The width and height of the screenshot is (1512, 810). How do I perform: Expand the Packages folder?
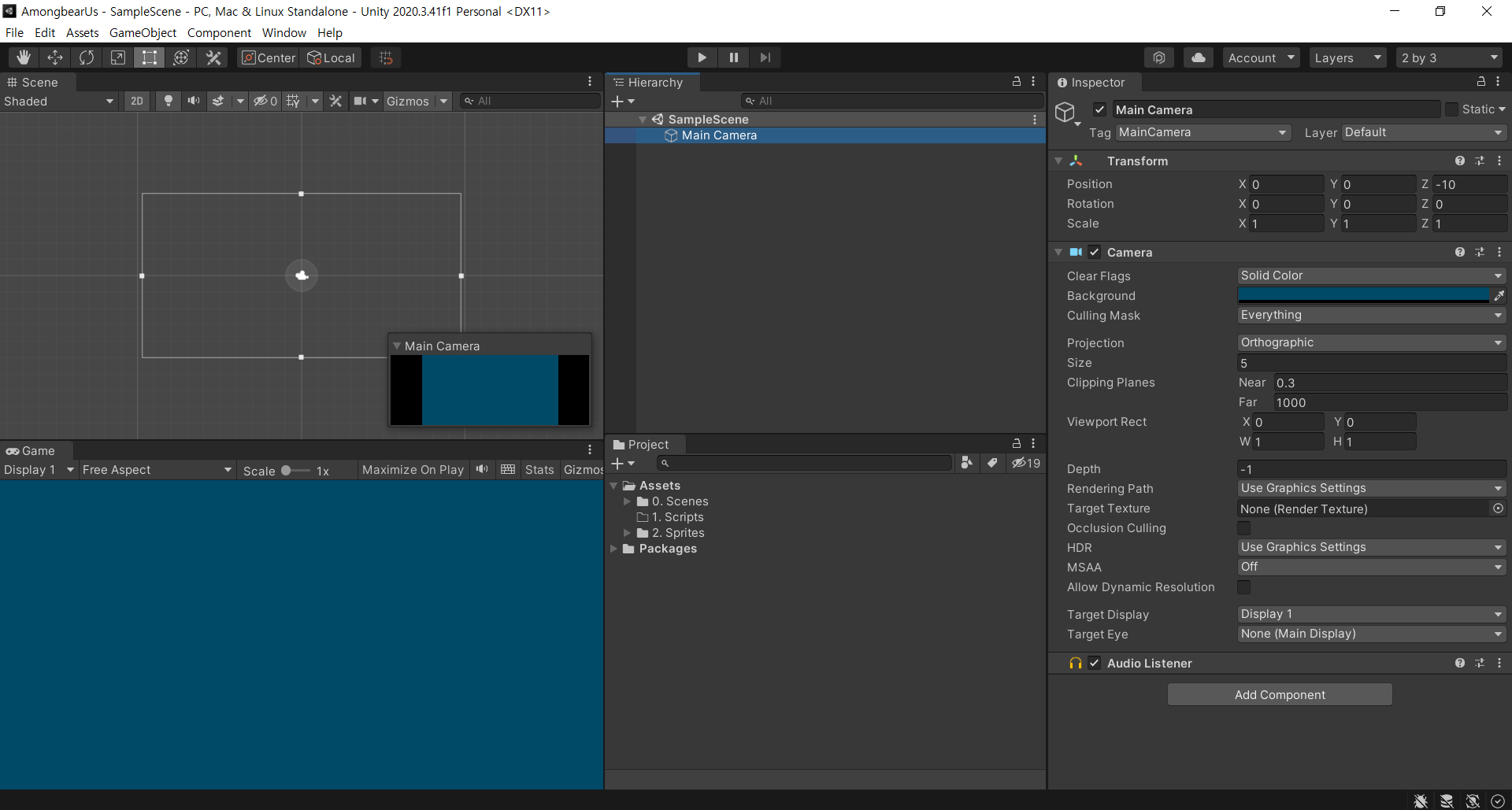tap(614, 549)
